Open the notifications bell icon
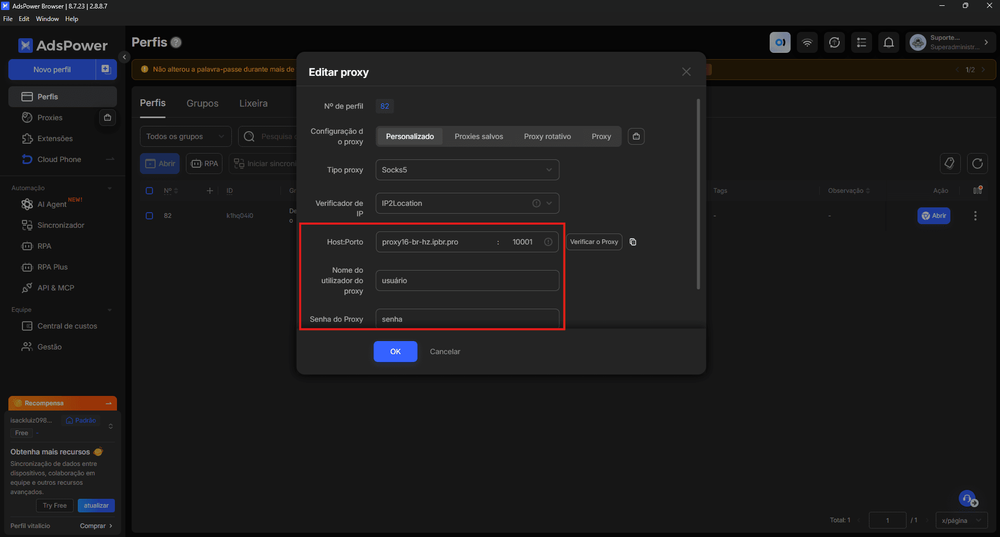Image resolution: width=1000 pixels, height=537 pixels. coord(888,43)
